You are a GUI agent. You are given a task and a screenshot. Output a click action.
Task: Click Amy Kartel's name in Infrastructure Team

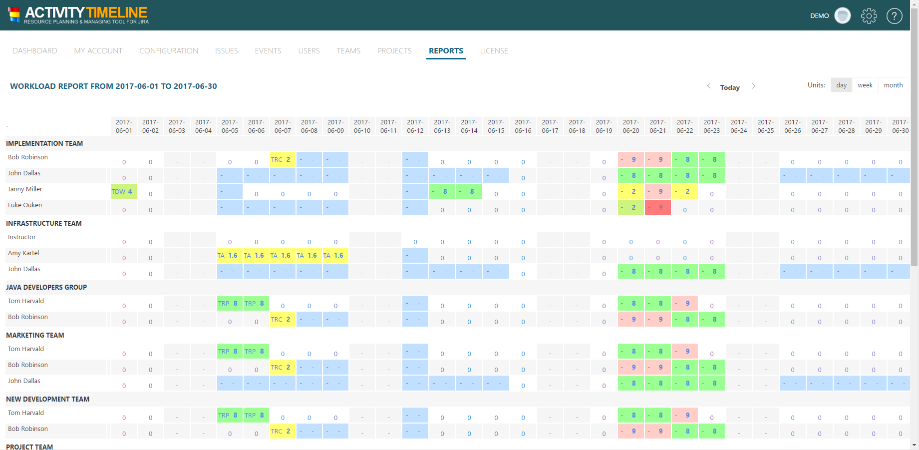click(22, 253)
